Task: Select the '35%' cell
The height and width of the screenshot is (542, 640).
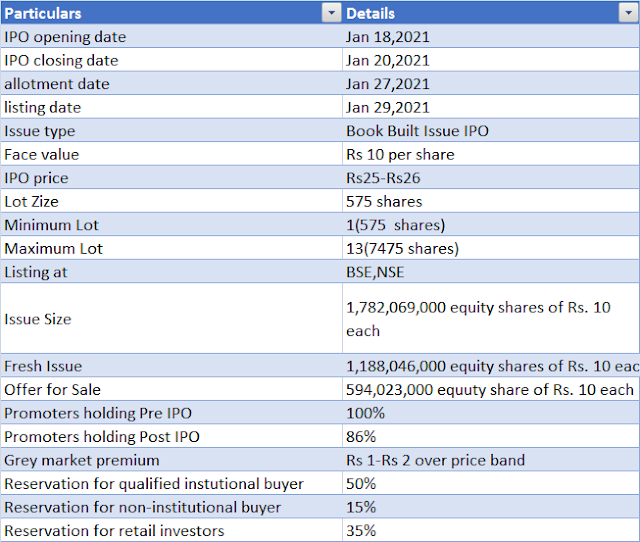Action: pyautogui.click(x=491, y=531)
